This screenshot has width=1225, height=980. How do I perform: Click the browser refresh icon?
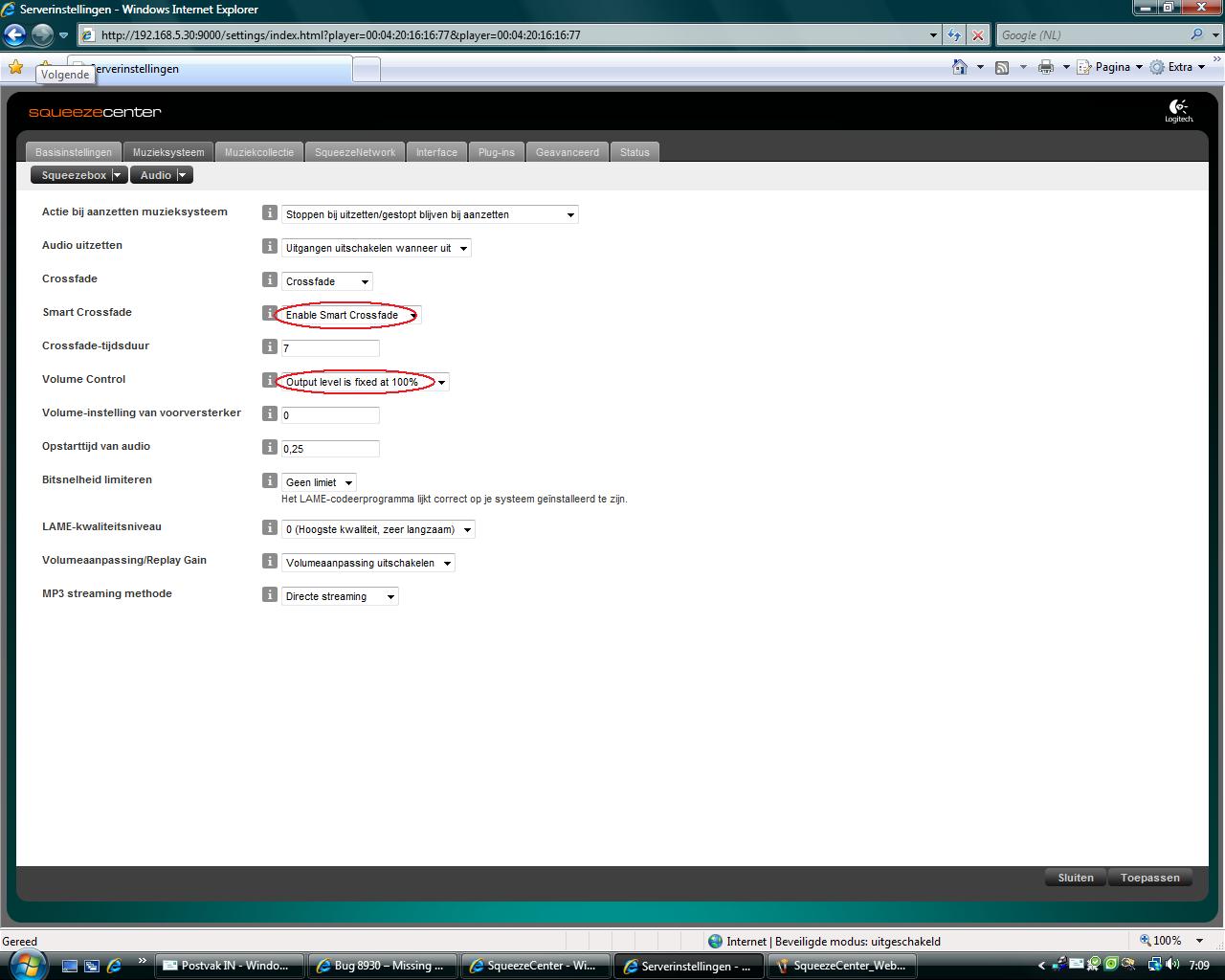click(954, 35)
